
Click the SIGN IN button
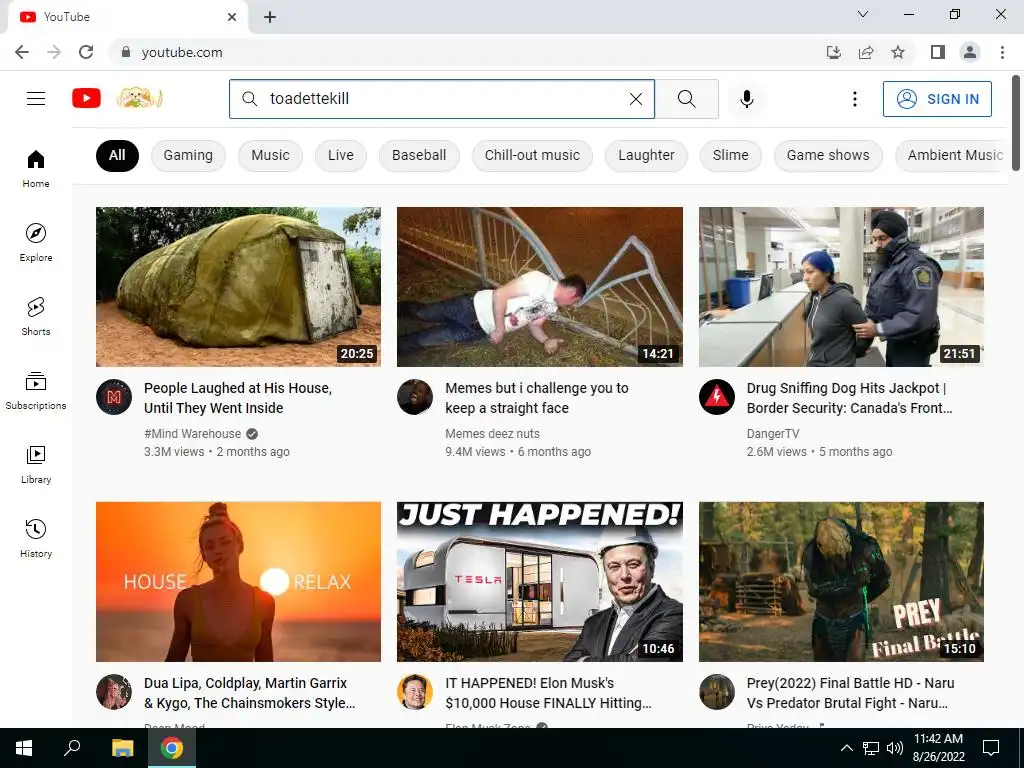936,99
